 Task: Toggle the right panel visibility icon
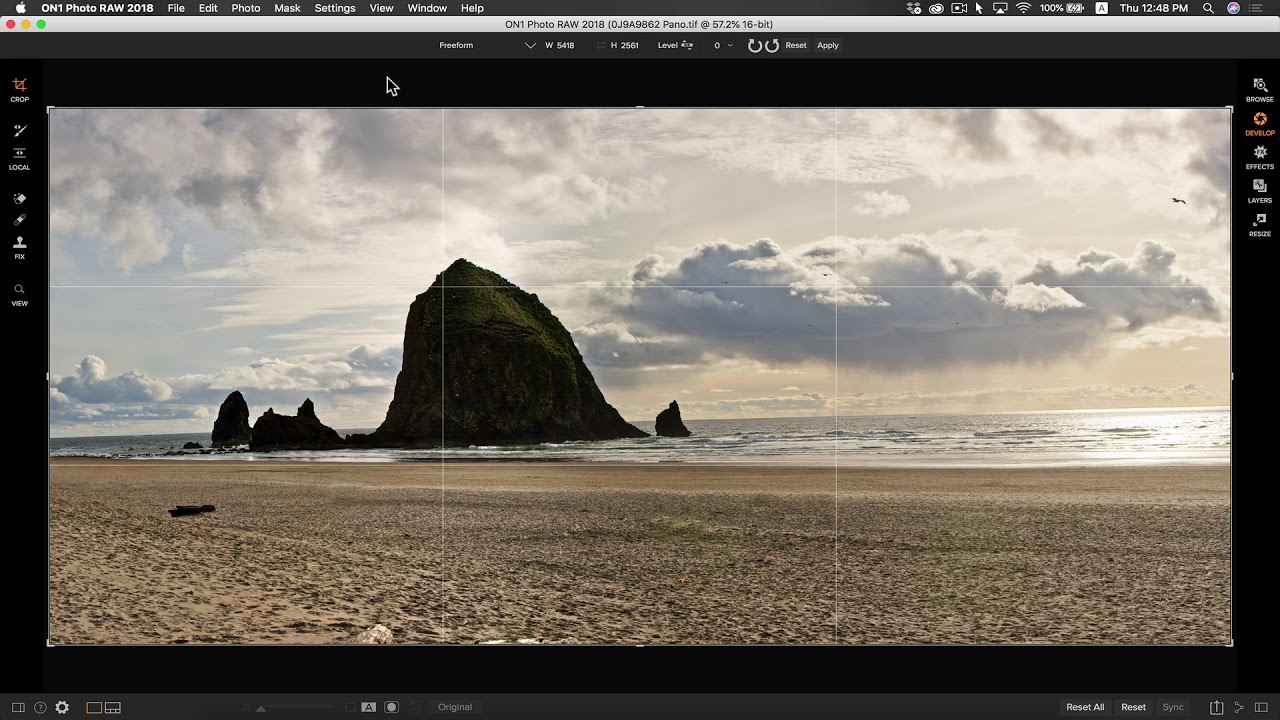coord(1261,707)
